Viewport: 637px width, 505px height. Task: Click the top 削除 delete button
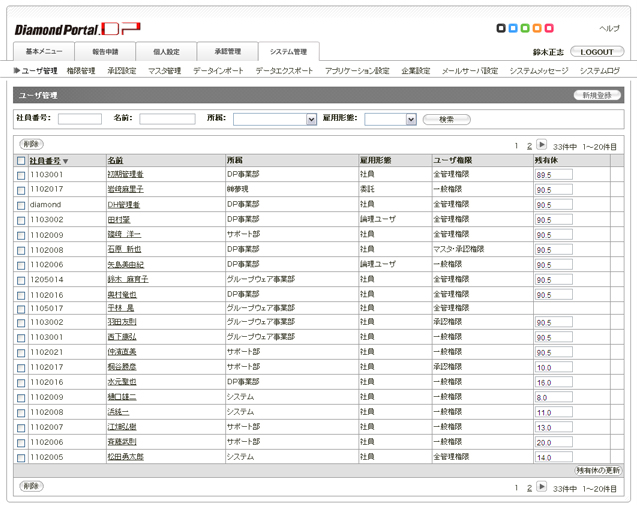tap(31, 144)
